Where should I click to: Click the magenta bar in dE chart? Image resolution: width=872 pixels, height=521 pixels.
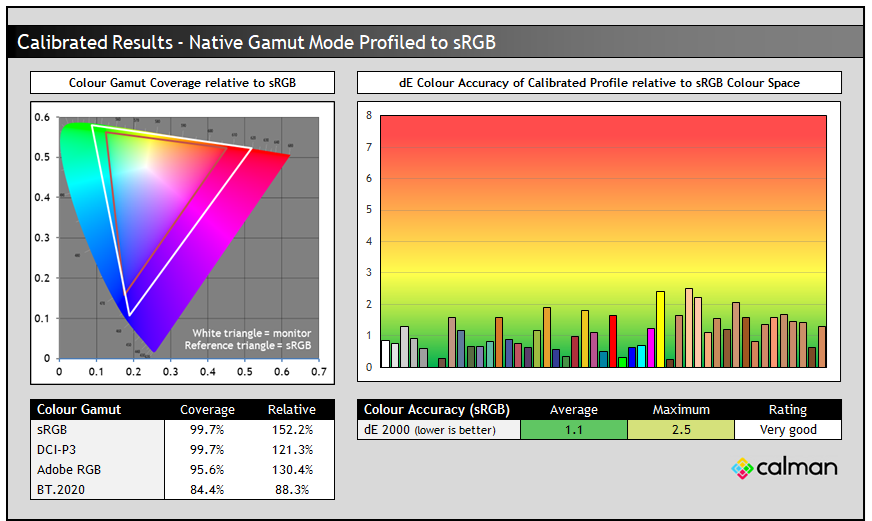(x=651, y=348)
